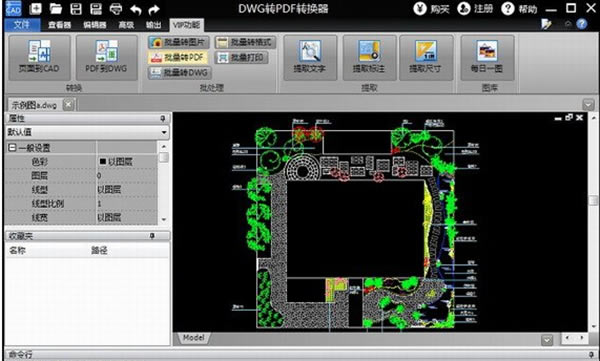Screen dimensions: 600x361
Task: Open the 默认值 dropdown
Action: [164, 132]
